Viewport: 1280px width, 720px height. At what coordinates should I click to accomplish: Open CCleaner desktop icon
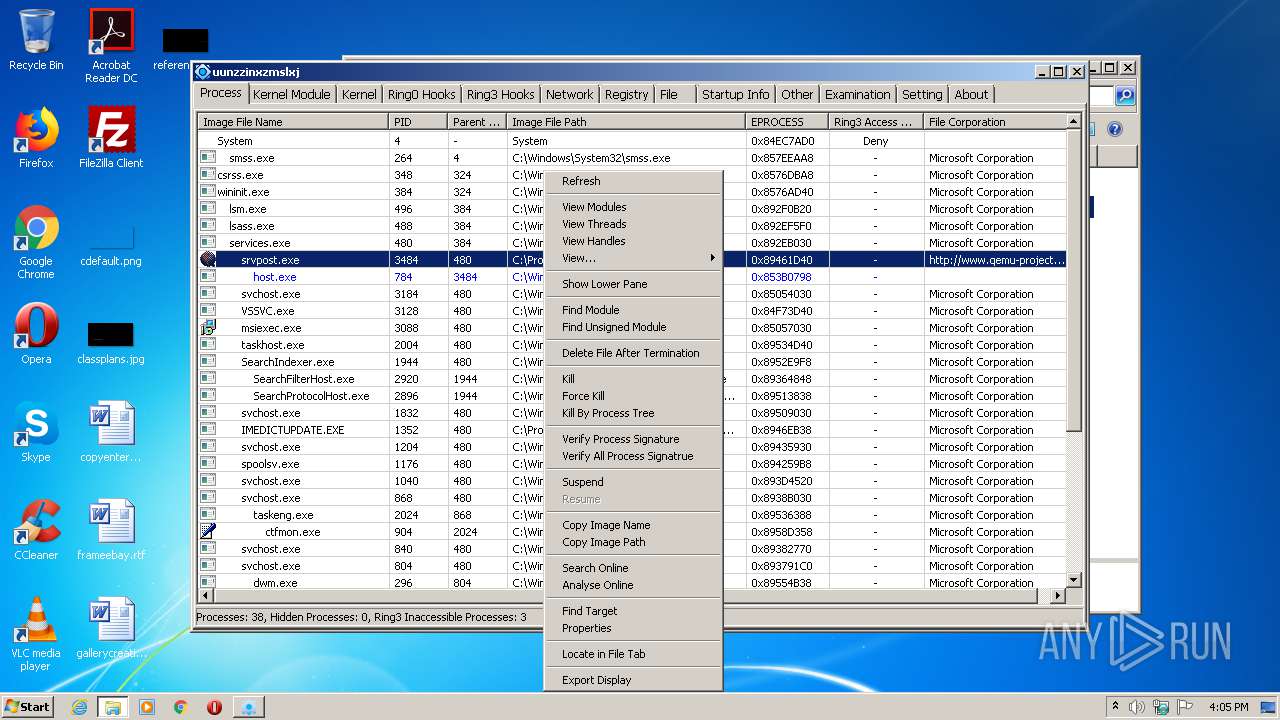[36, 530]
